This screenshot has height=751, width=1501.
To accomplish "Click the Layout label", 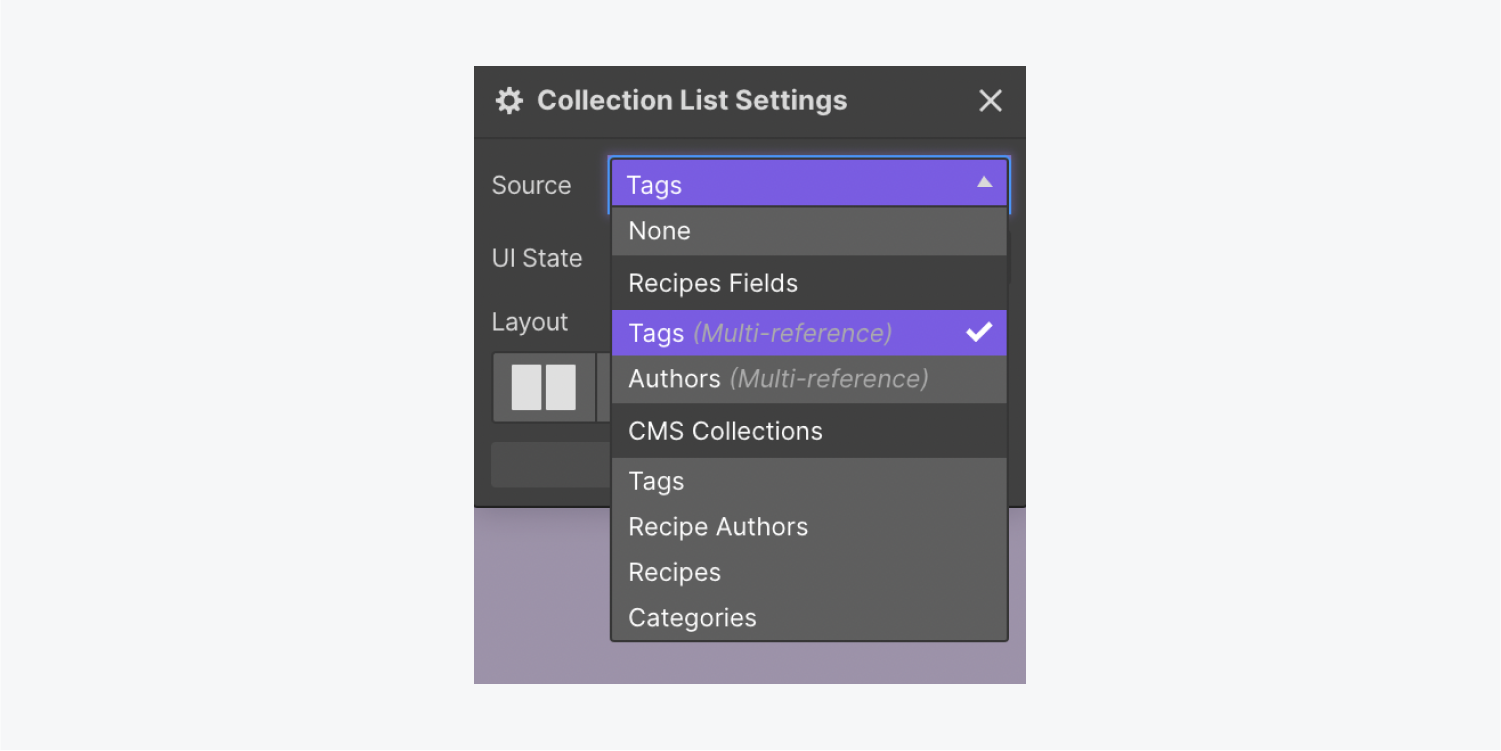I will click(530, 322).
